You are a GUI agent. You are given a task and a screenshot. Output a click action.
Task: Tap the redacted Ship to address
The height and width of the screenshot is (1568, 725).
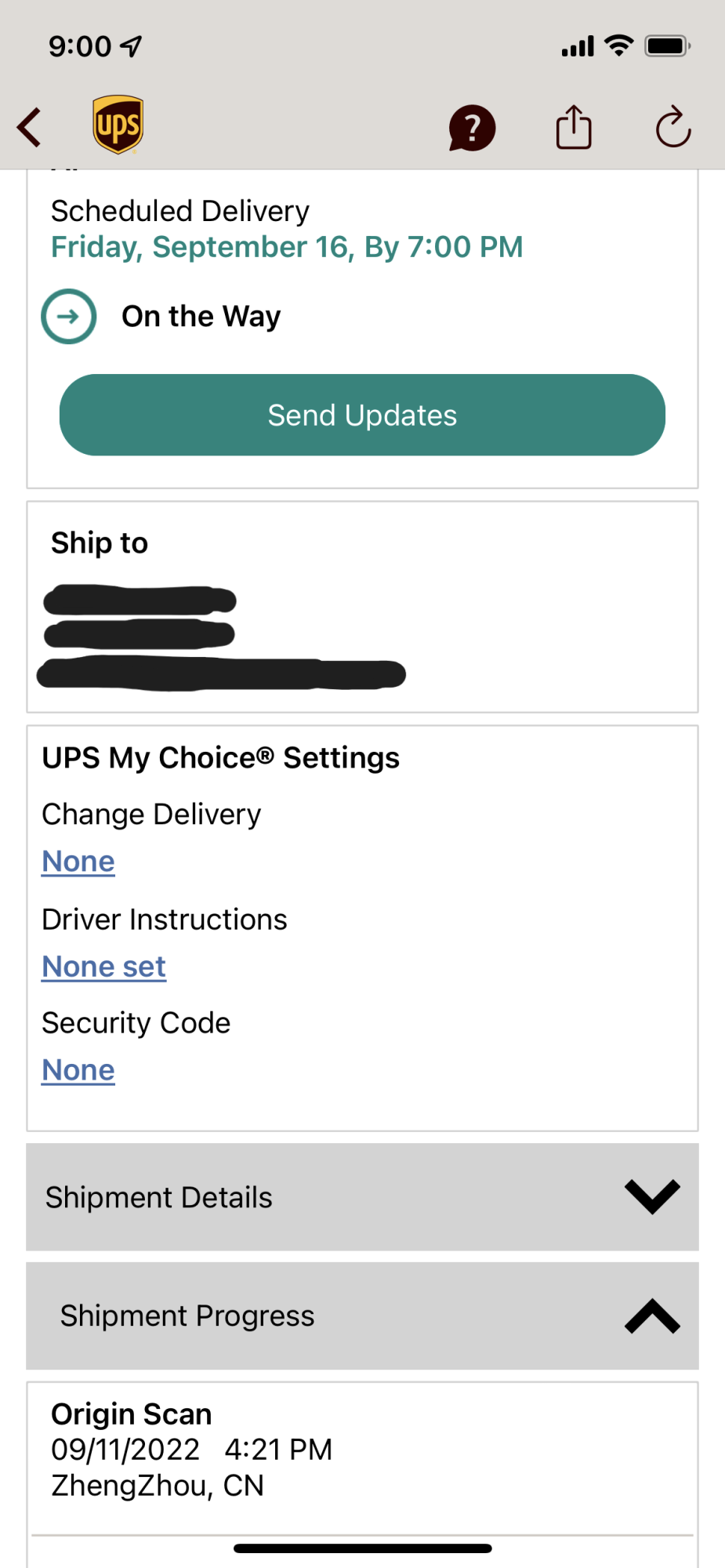[219, 638]
